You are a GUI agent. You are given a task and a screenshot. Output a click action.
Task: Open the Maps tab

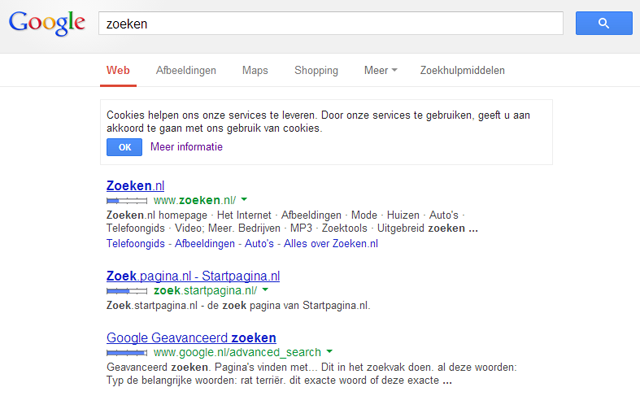point(255,70)
